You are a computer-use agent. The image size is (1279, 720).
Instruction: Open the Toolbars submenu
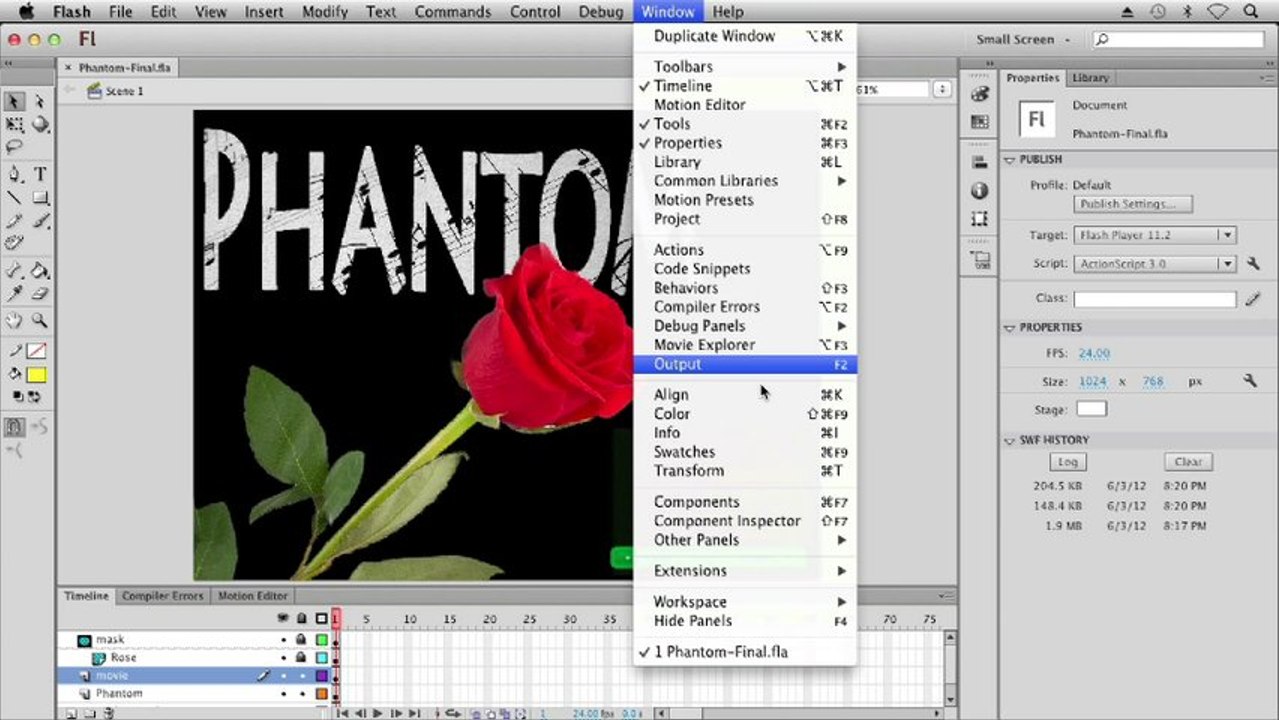745,66
